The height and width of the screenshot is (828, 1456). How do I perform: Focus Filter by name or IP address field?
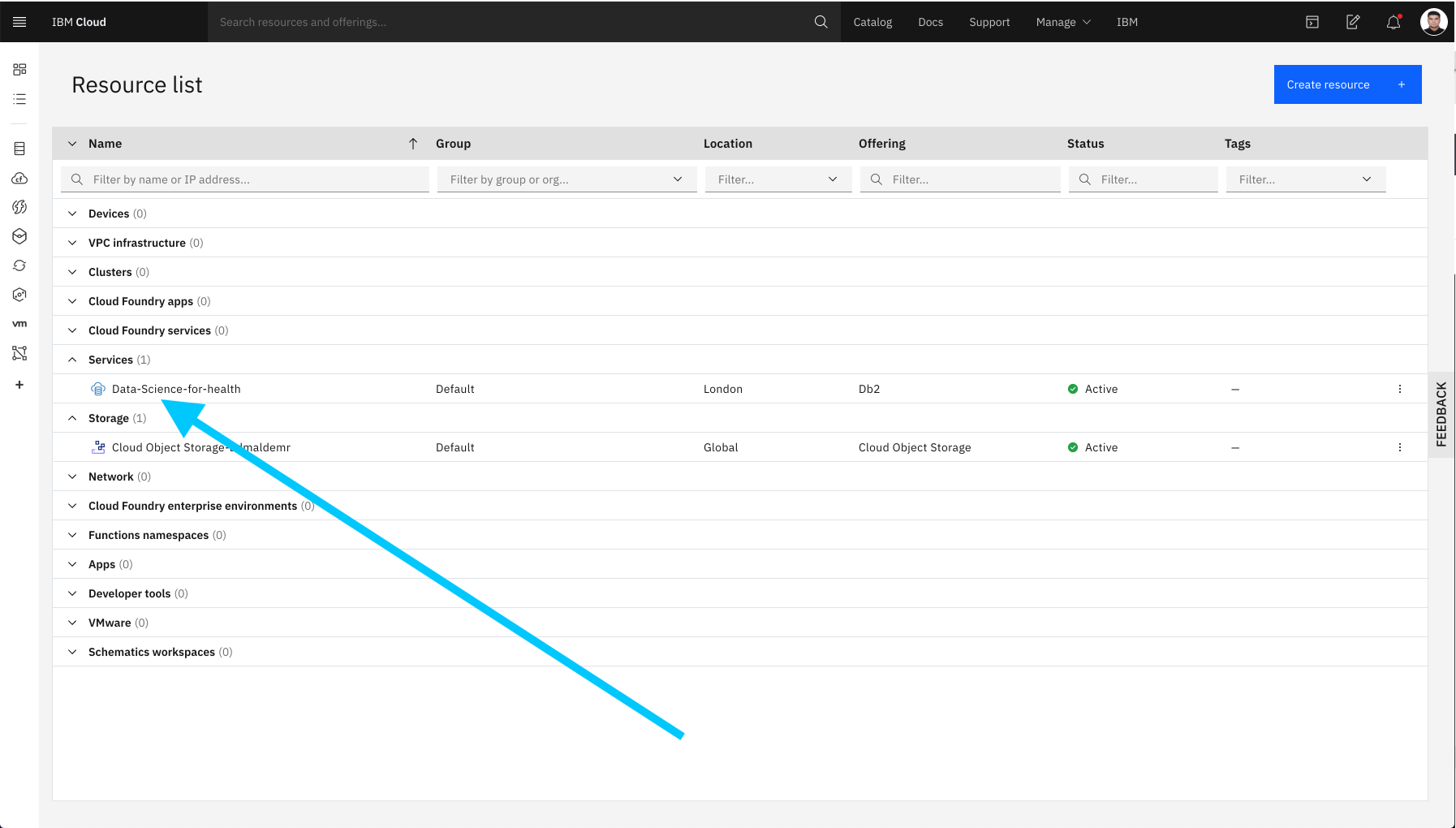pyautogui.click(x=245, y=179)
